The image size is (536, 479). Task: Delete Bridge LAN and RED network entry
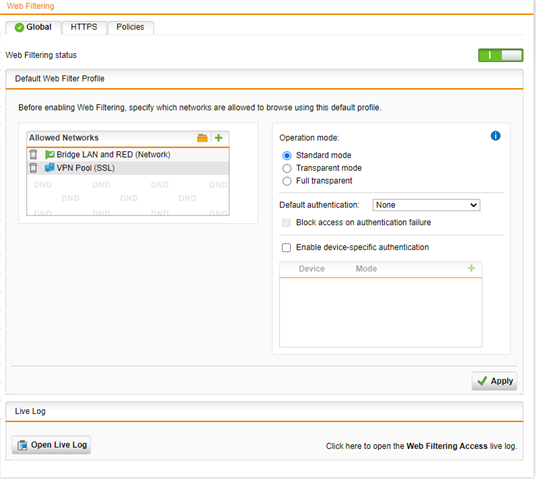(x=33, y=155)
